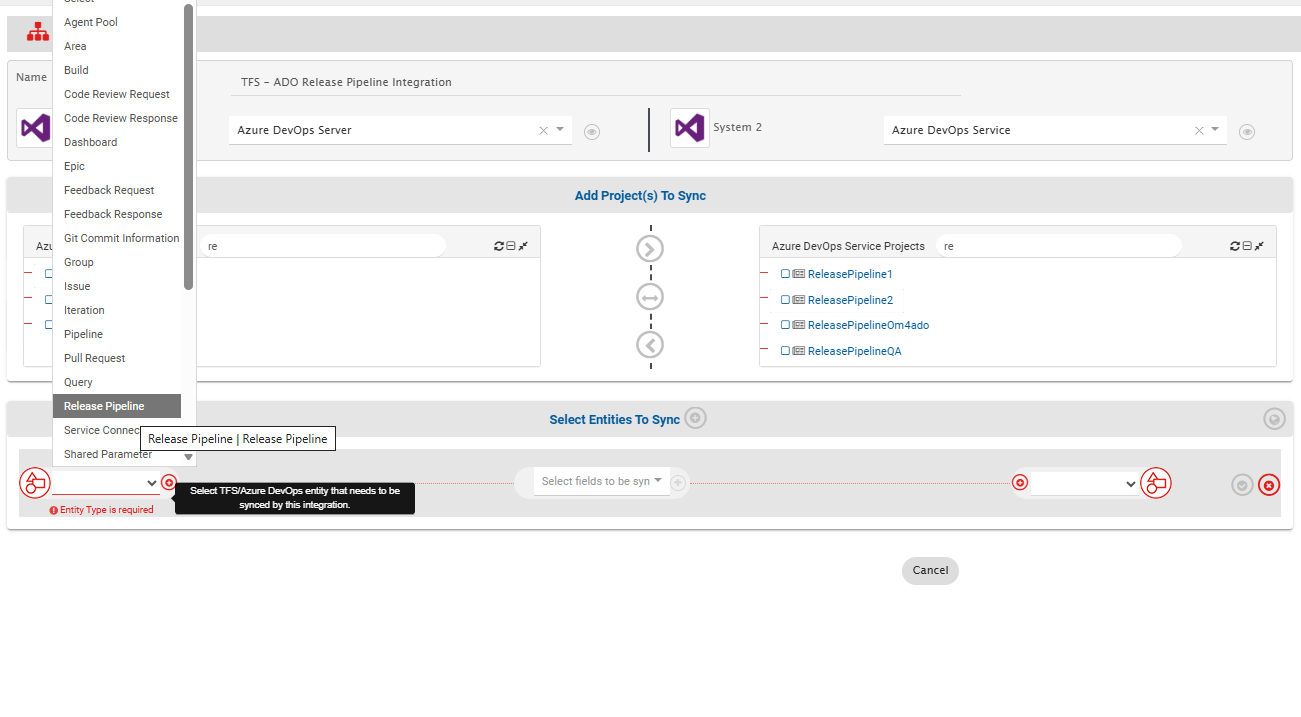
Task: Refresh the Azure DevOps Service Projects list
Action: [1234, 246]
